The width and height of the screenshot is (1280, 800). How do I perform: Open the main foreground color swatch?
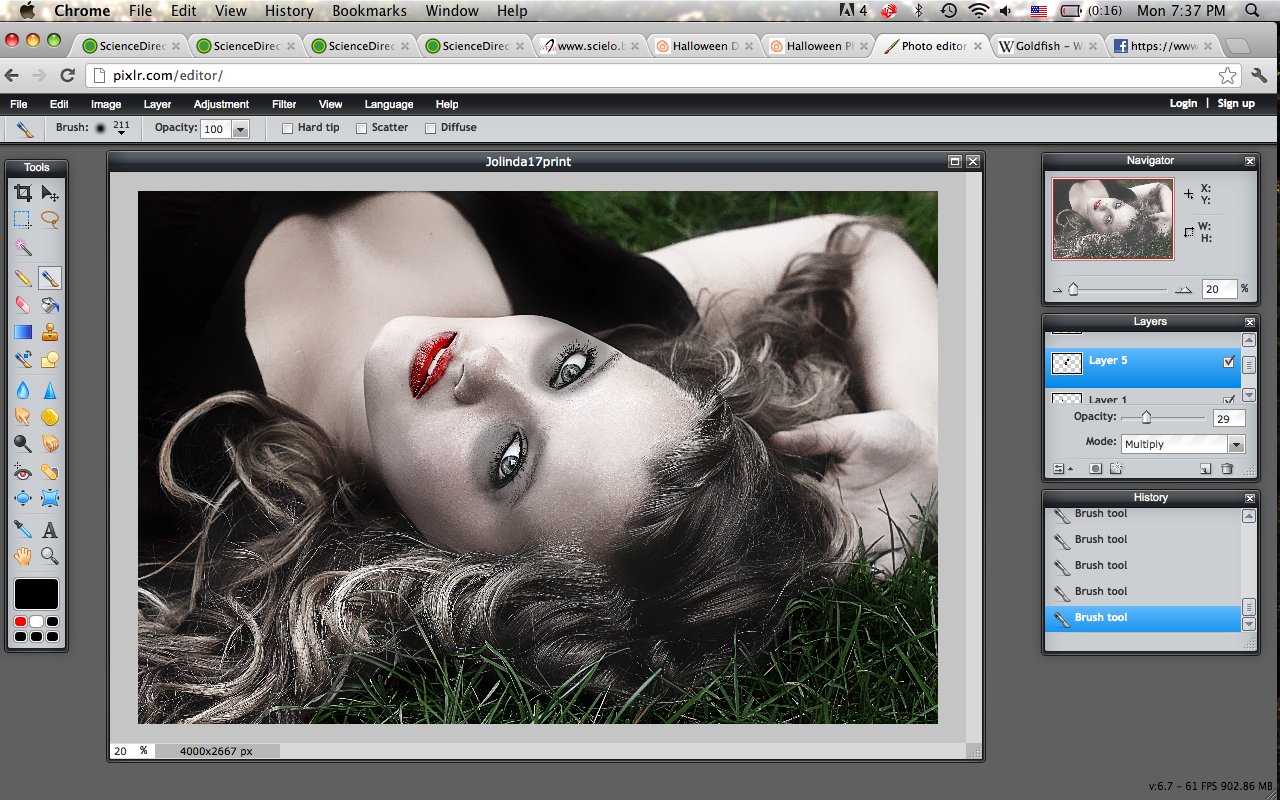click(36, 594)
